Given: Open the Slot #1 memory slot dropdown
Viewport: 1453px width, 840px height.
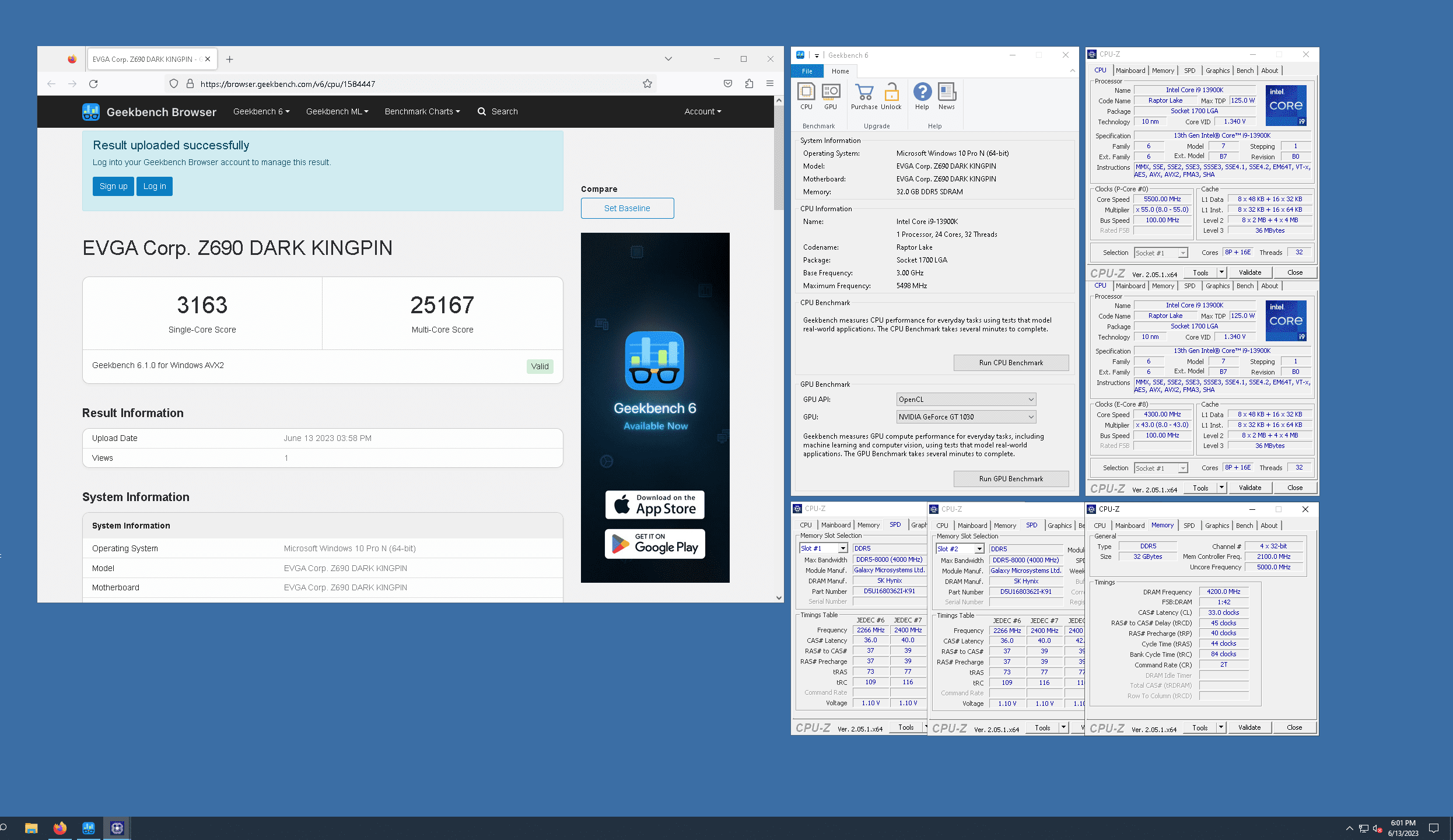Looking at the screenshot, I should [823, 548].
